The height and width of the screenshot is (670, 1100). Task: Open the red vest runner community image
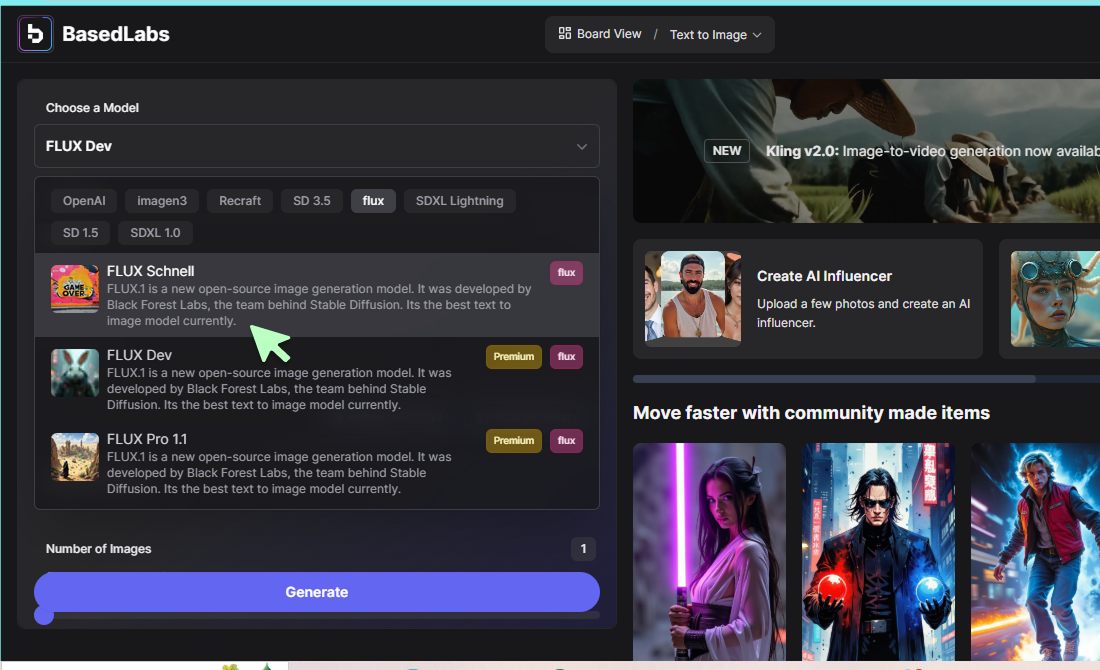[1035, 551]
